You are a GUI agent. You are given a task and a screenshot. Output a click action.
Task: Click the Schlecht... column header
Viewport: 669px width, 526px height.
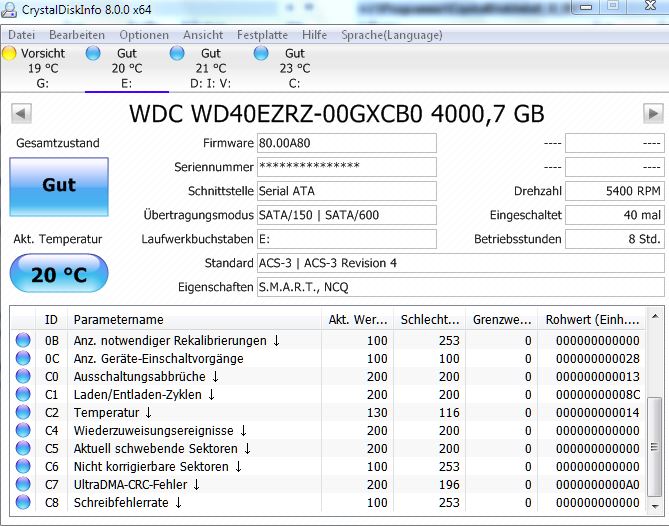click(430, 320)
